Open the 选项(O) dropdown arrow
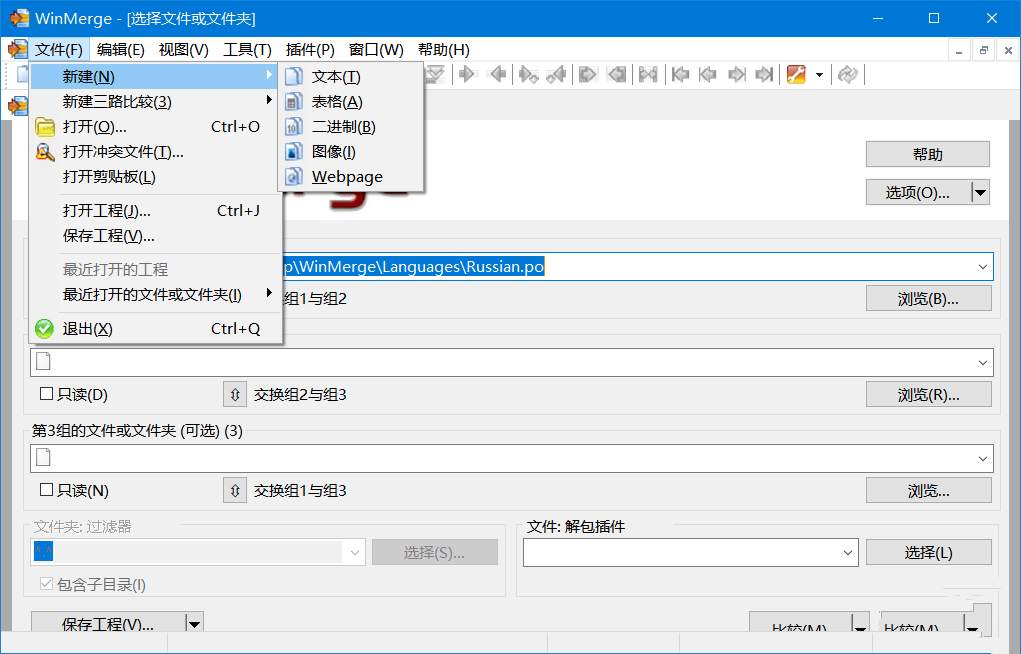This screenshot has width=1021, height=654. click(979, 192)
